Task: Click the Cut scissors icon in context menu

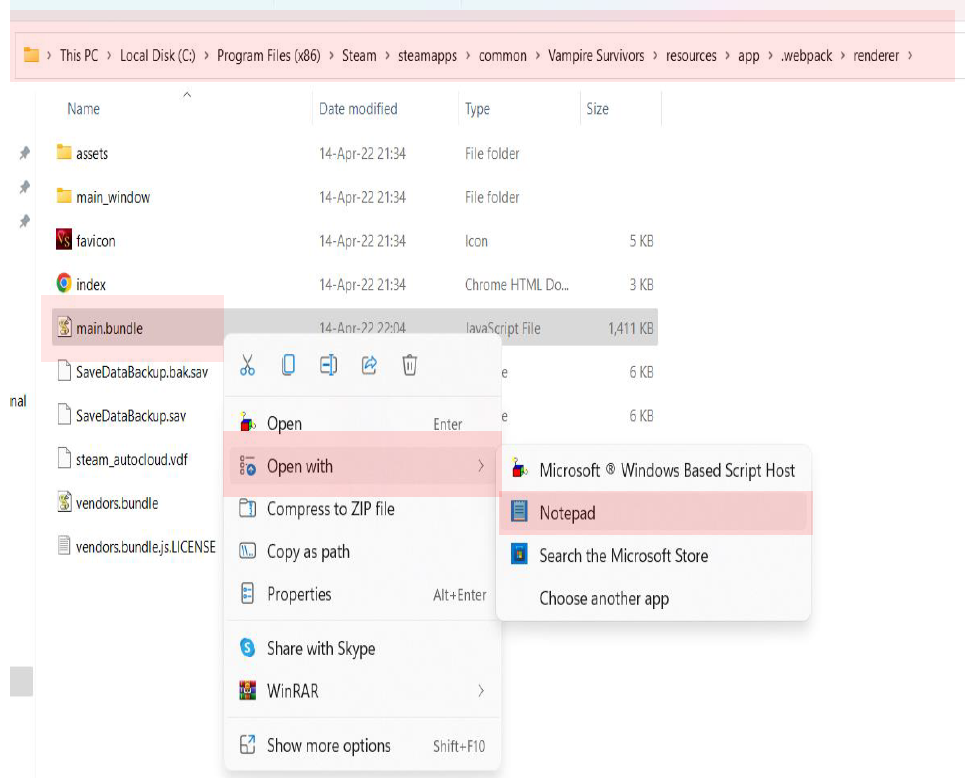Action: point(247,365)
